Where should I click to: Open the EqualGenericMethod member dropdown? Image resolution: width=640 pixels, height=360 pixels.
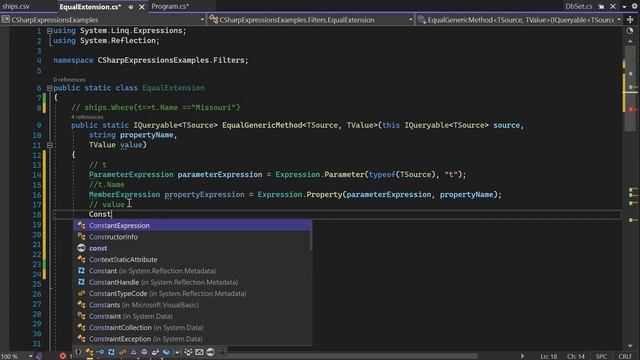[520, 20]
